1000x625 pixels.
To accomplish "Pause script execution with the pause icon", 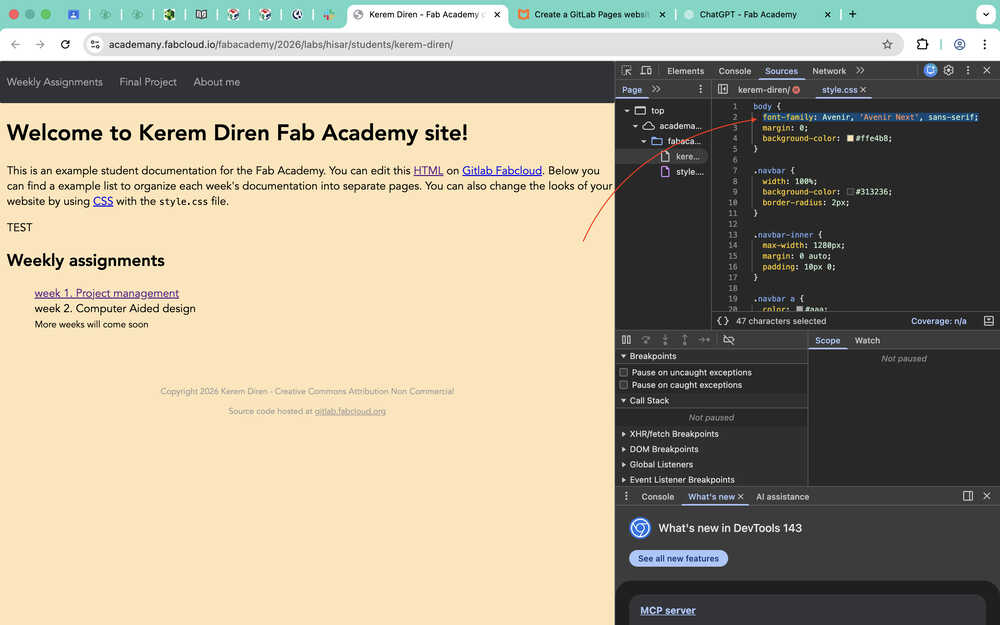I will (626, 340).
